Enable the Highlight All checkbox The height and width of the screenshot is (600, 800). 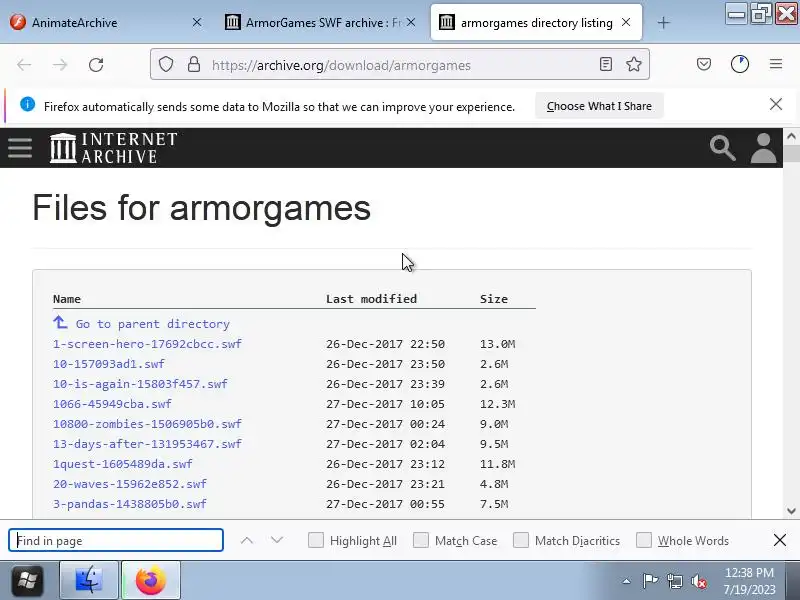coord(316,540)
